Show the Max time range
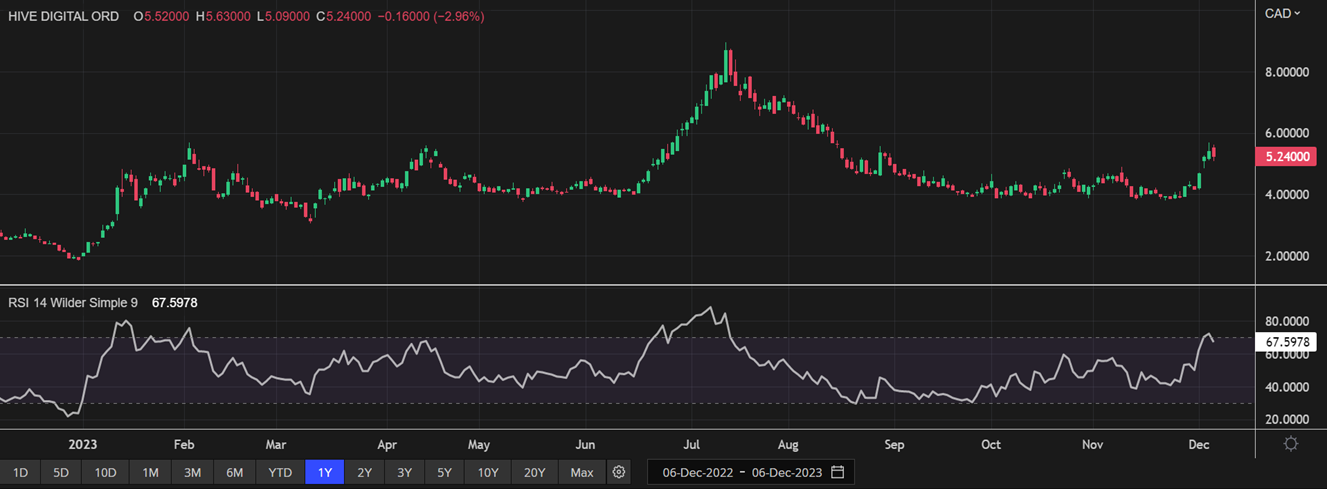The image size is (1327, 489). [582, 472]
